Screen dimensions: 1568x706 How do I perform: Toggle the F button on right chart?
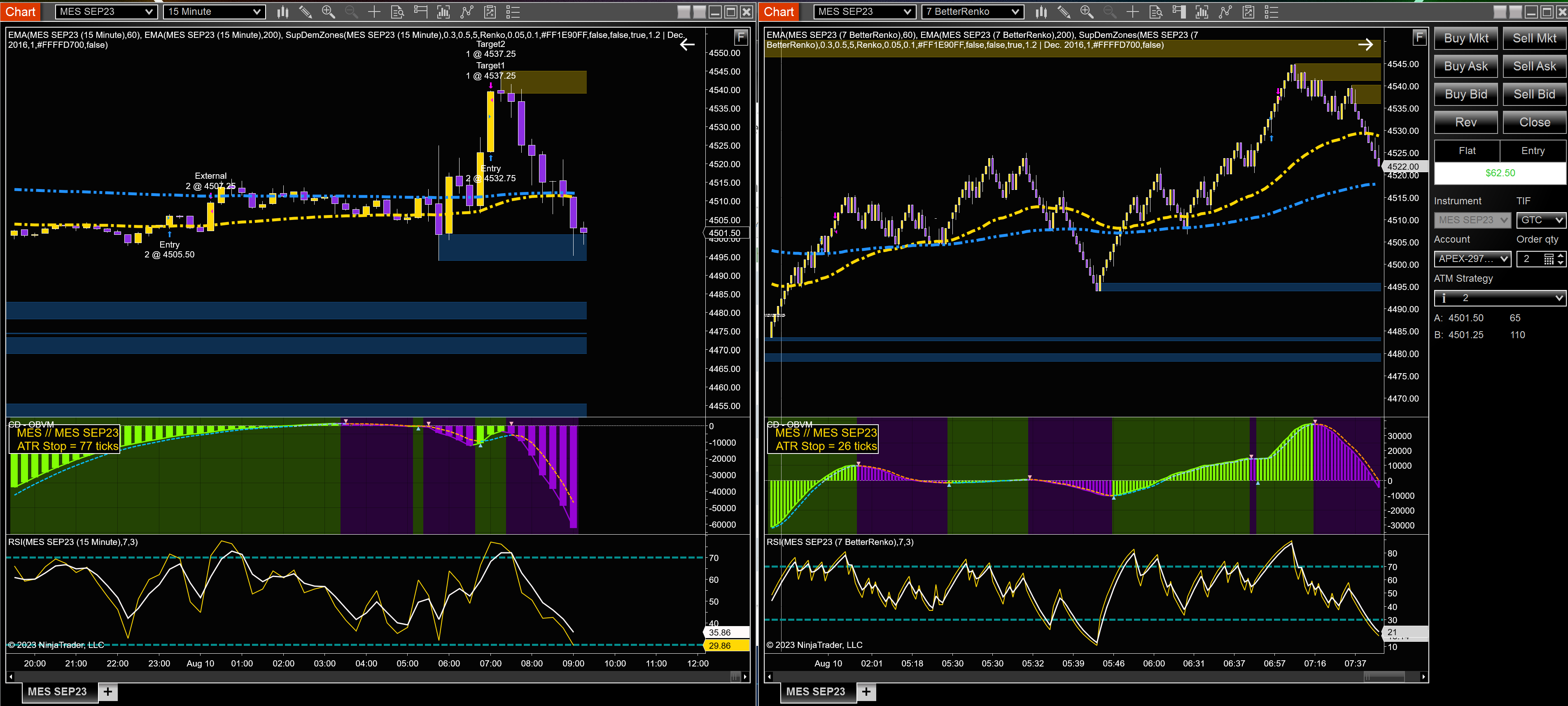click(1419, 37)
